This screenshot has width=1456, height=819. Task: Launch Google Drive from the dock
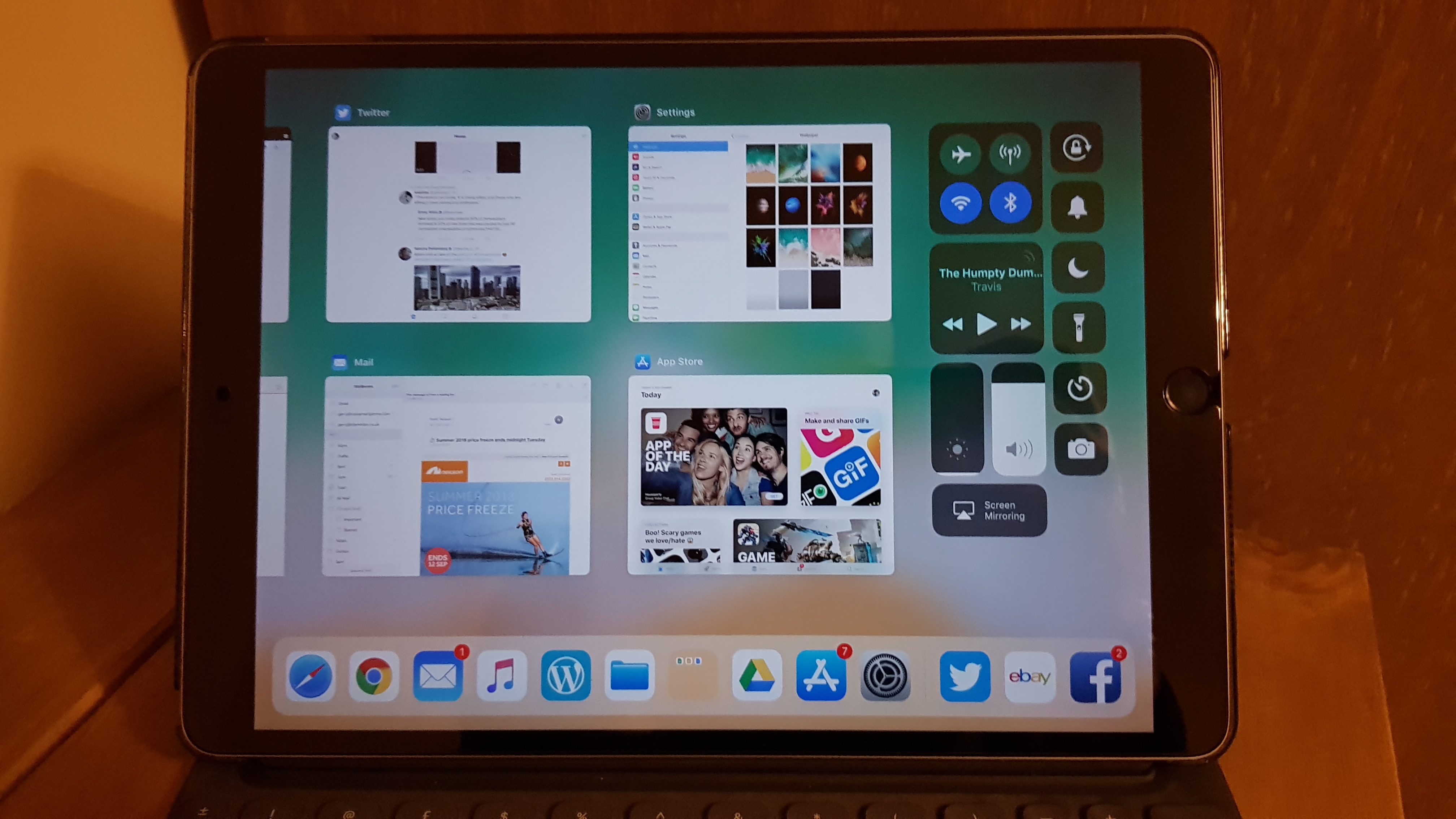coord(757,675)
